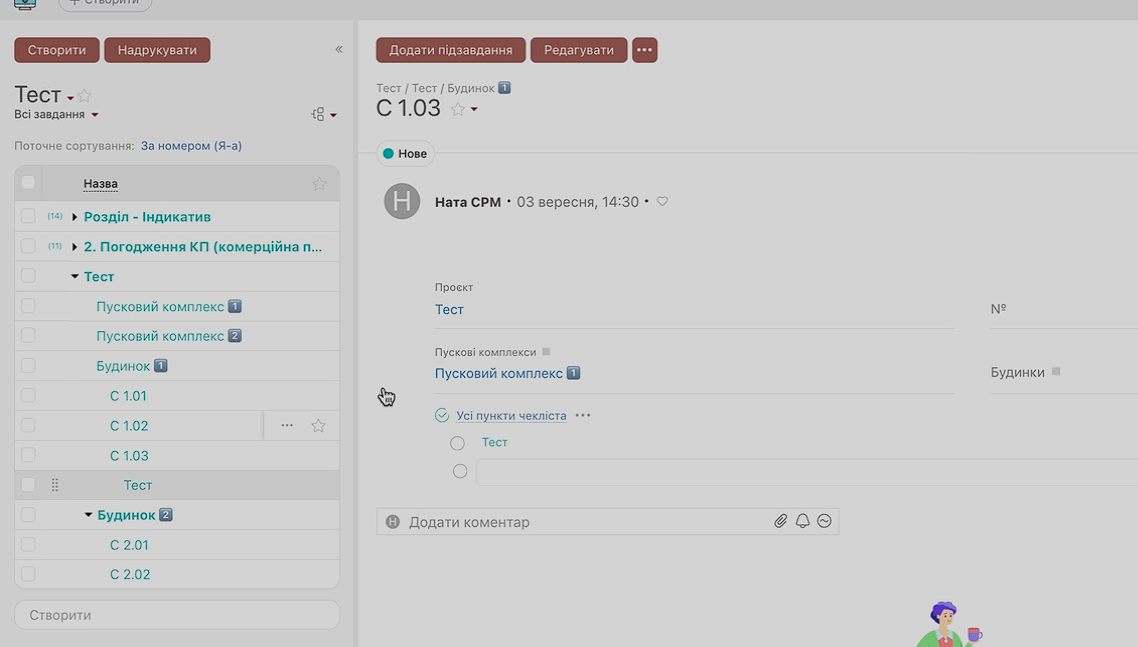
Task: Open the more actions menu beside Редагувати
Action: point(644,50)
